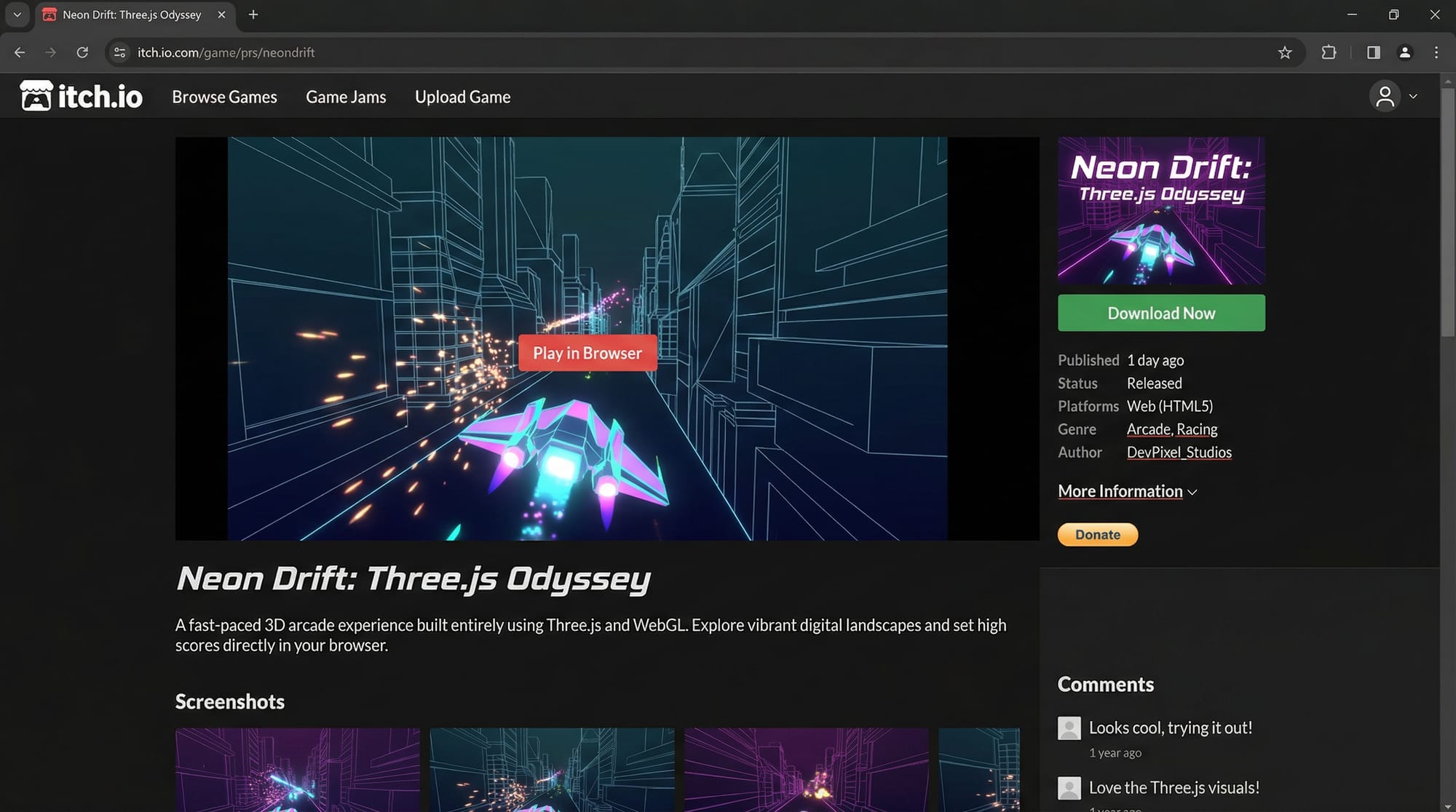
Task: Click the Download Now button
Action: pos(1161,313)
